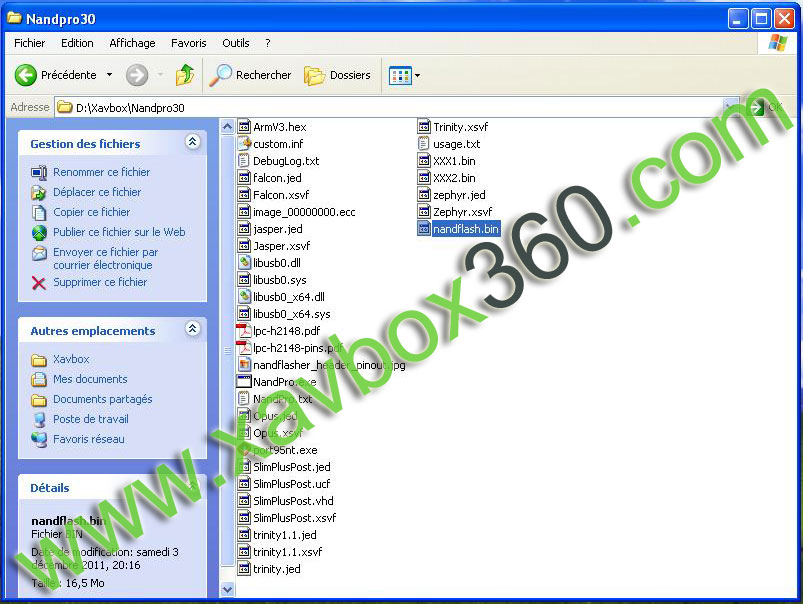
Task: Select the libusb0_x64.dll file icon
Action: pyautogui.click(x=244, y=297)
